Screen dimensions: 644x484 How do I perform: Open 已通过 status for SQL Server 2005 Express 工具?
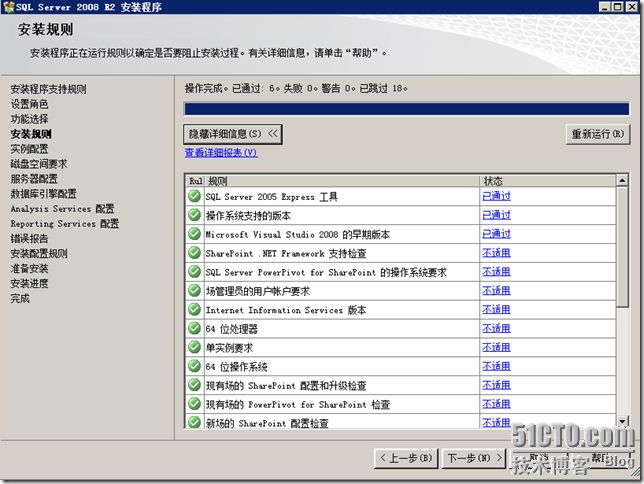pyautogui.click(x=496, y=196)
